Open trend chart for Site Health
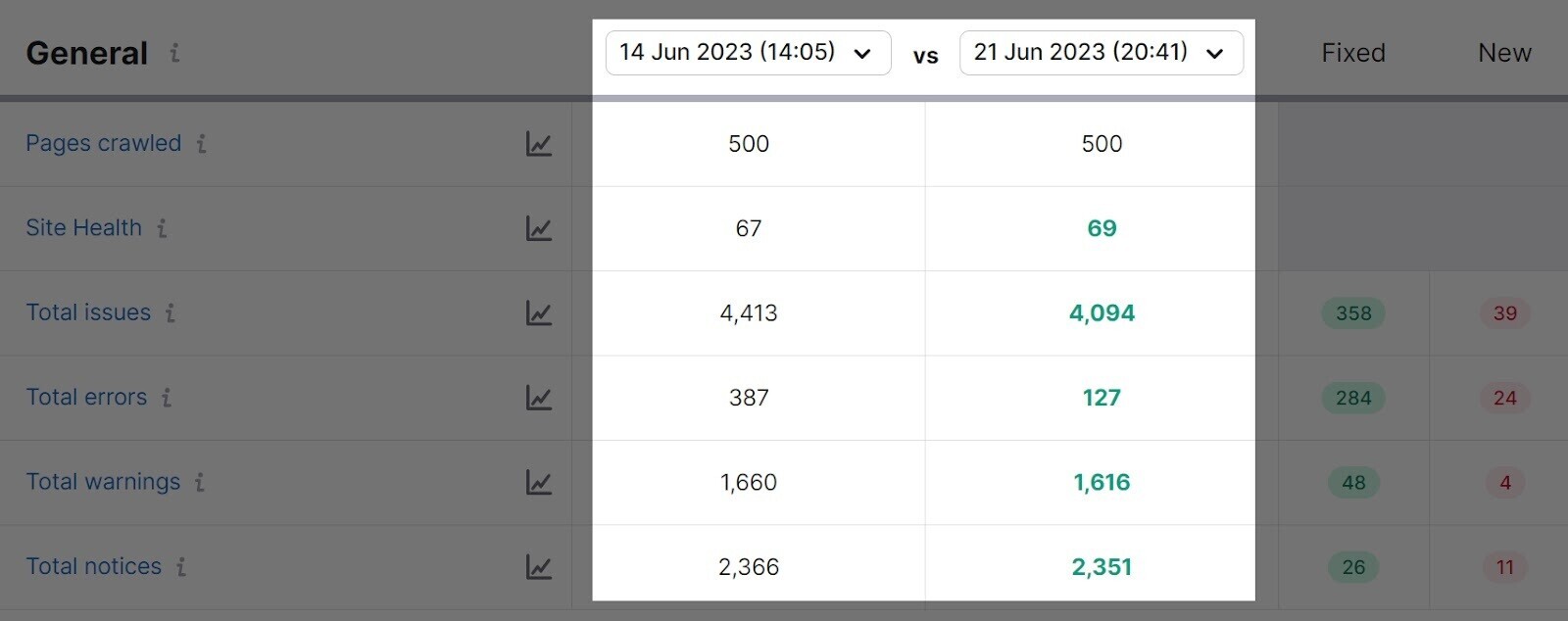The width and height of the screenshot is (1568, 621). (x=538, y=228)
